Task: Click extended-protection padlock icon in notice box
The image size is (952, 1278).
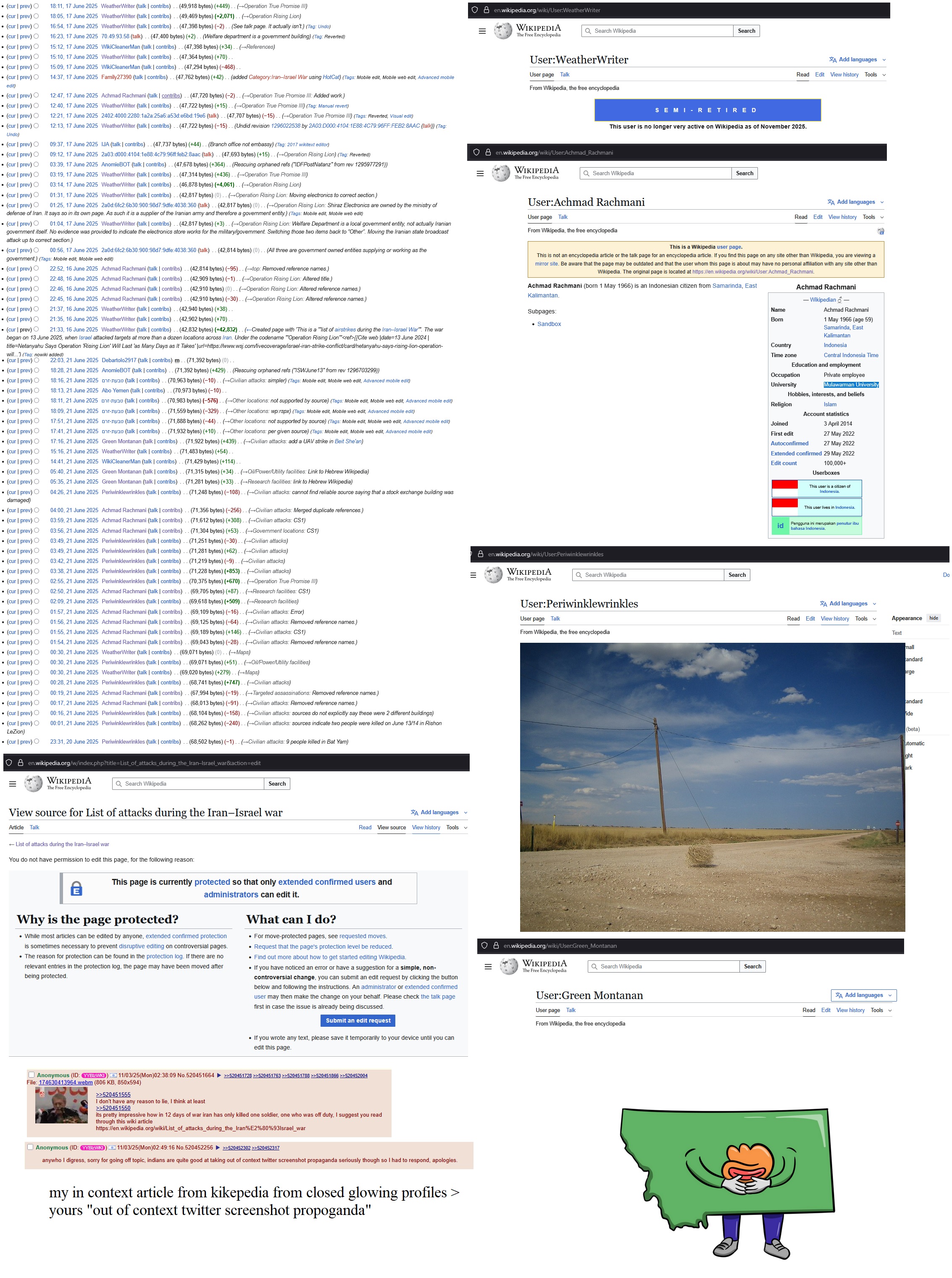Action: (x=76, y=889)
